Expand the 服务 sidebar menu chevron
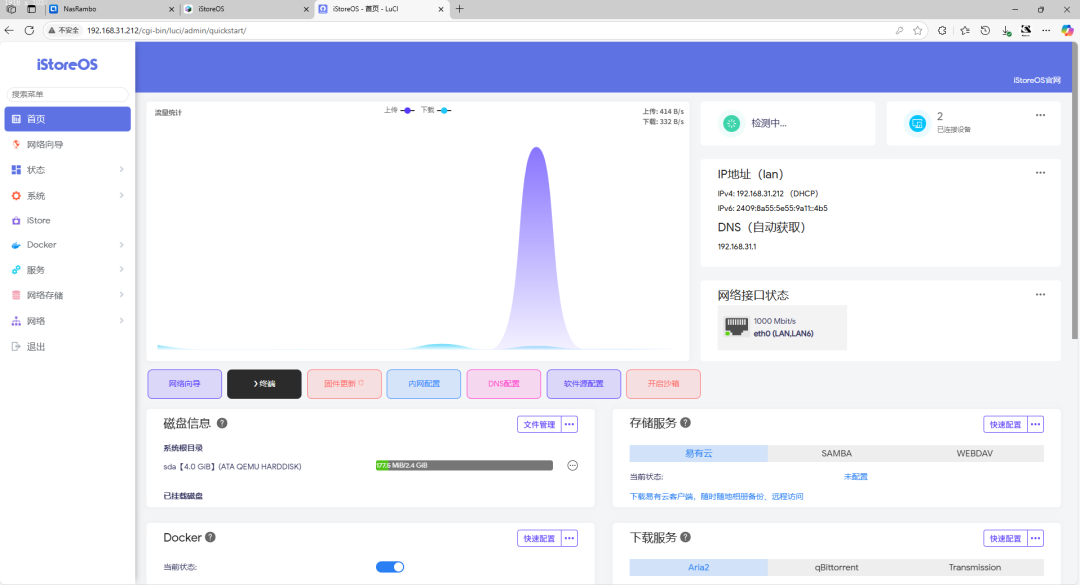Image resolution: width=1080 pixels, height=585 pixels. click(121, 269)
